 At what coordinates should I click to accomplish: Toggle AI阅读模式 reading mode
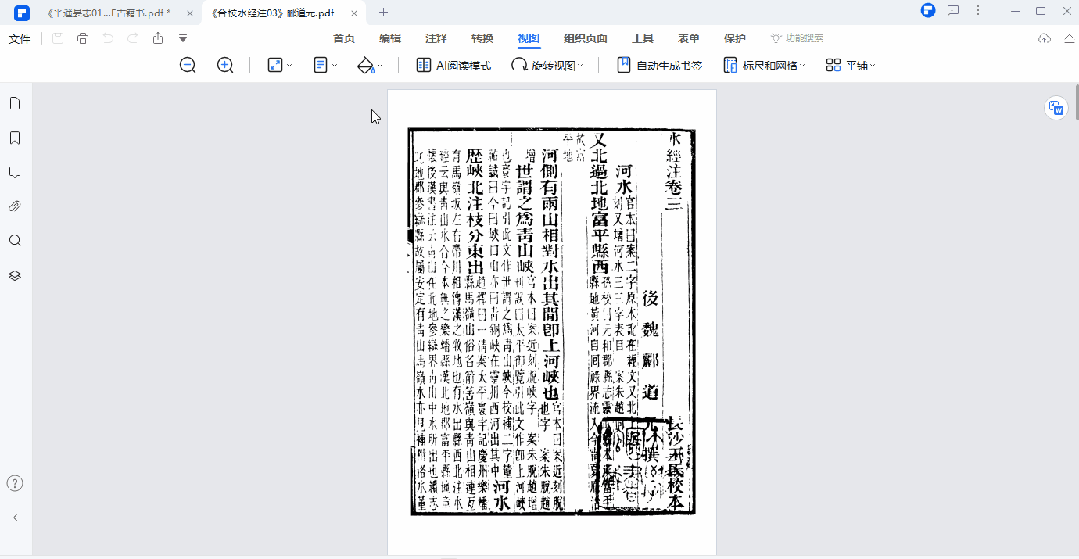click(x=453, y=65)
